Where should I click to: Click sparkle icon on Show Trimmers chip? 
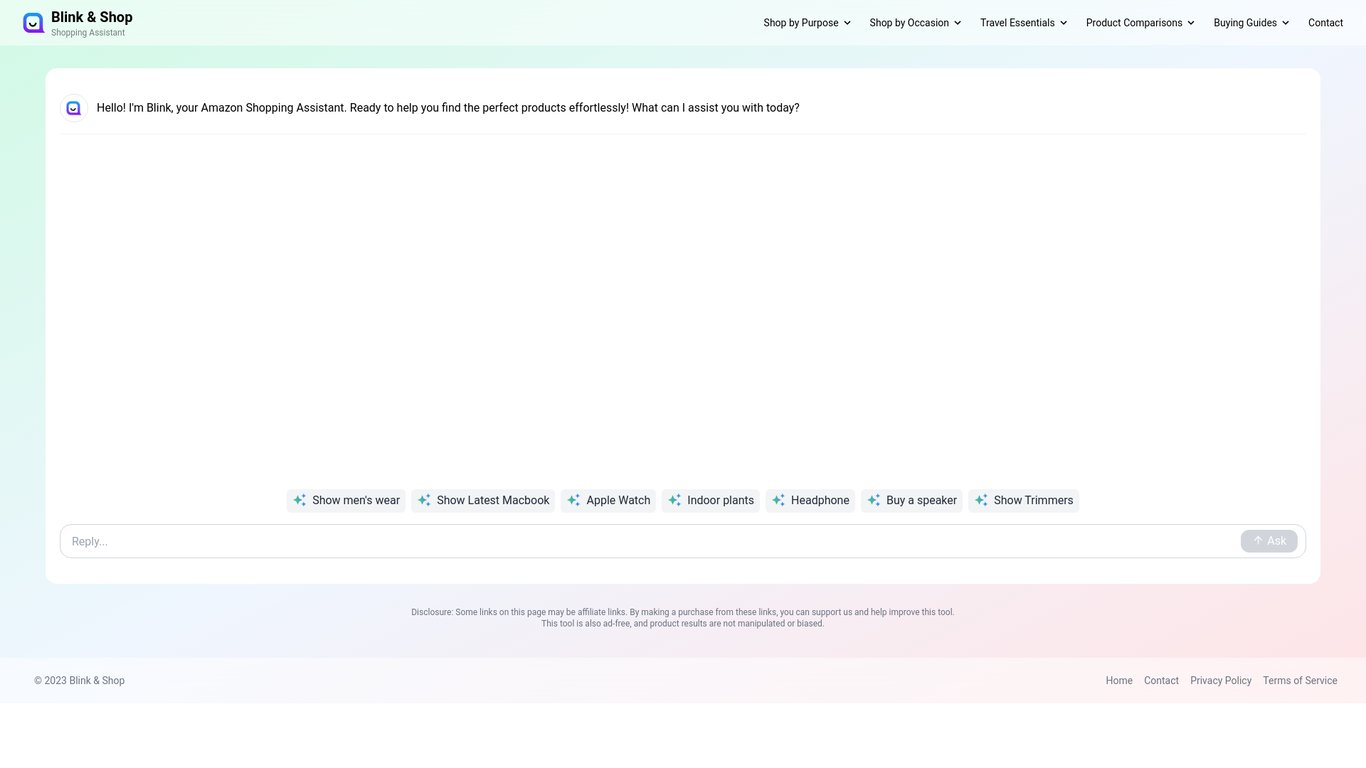coord(981,500)
